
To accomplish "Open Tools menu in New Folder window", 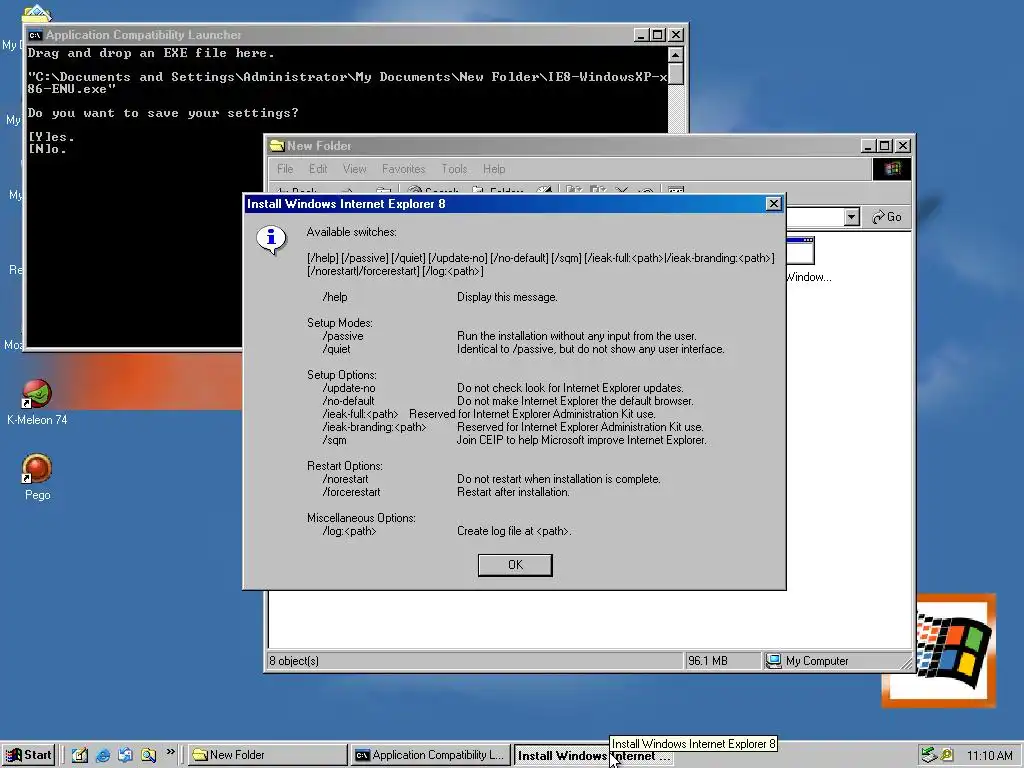I will pyautogui.click(x=454, y=169).
